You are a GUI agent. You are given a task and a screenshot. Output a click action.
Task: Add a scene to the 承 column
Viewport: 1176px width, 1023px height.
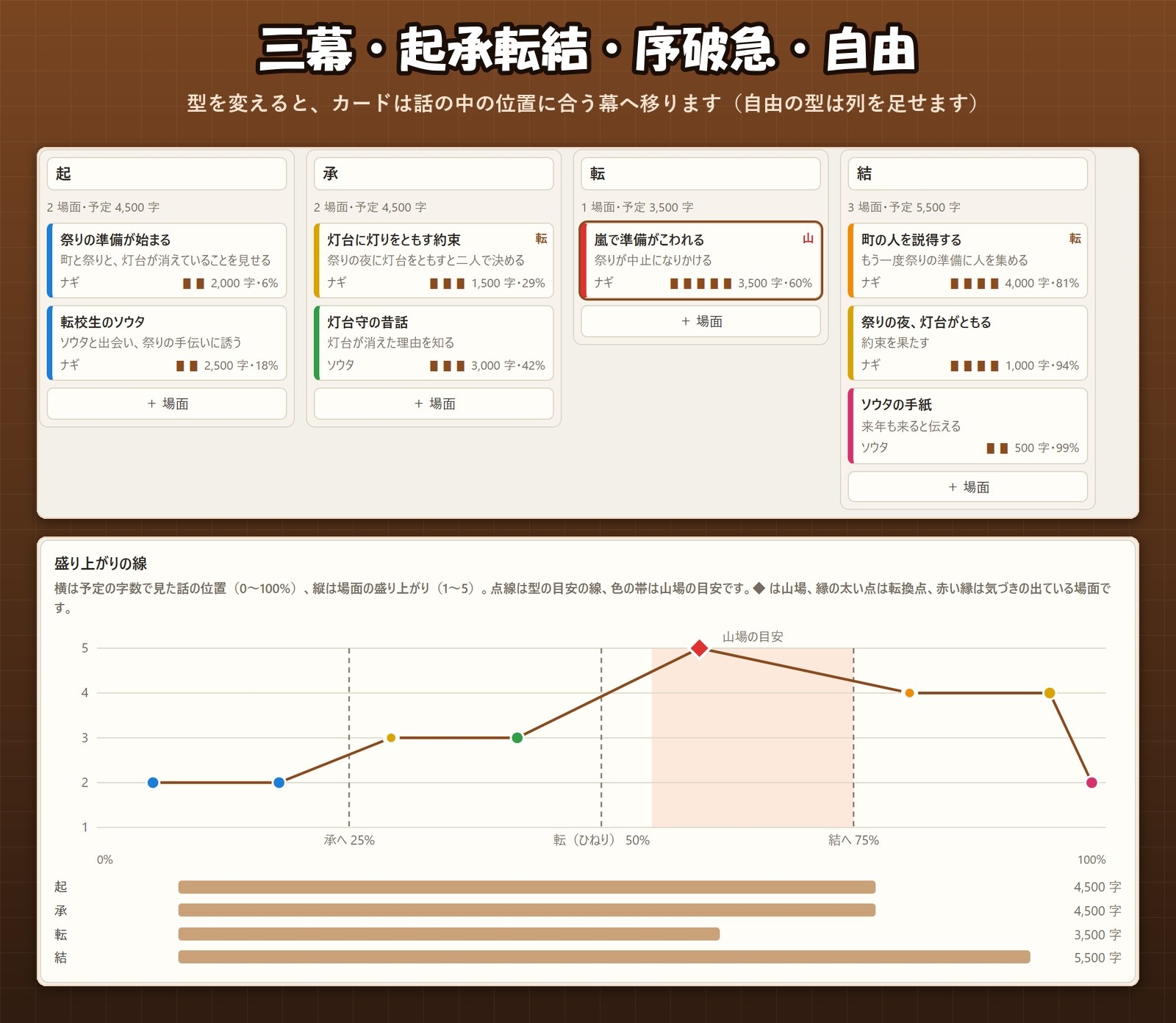[x=434, y=403]
